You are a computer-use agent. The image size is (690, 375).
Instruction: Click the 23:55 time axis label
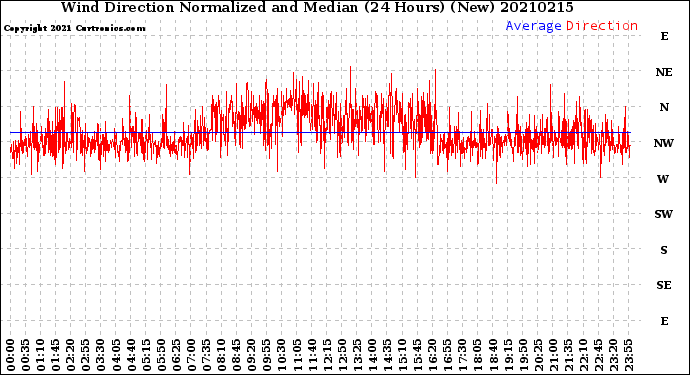coord(628,355)
